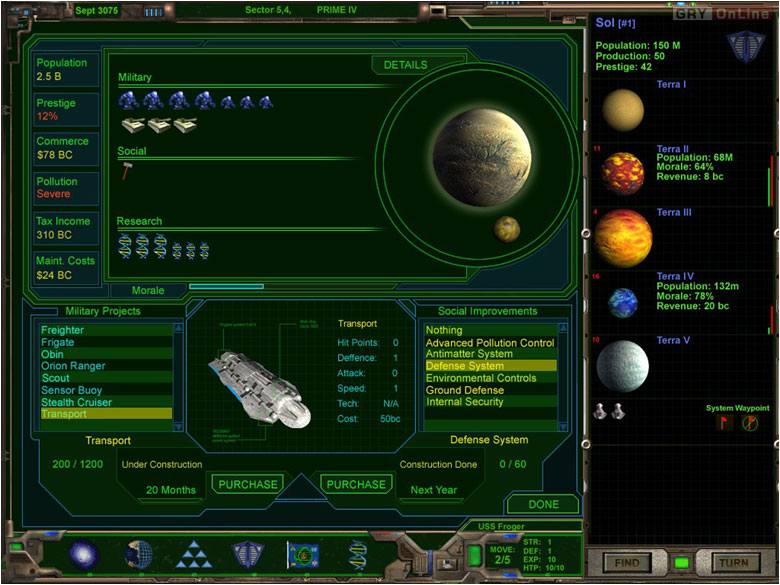Click the flag diplomacy icon in bottom toolbar
Image resolution: width=780 pixels, height=585 pixels.
(x=303, y=554)
